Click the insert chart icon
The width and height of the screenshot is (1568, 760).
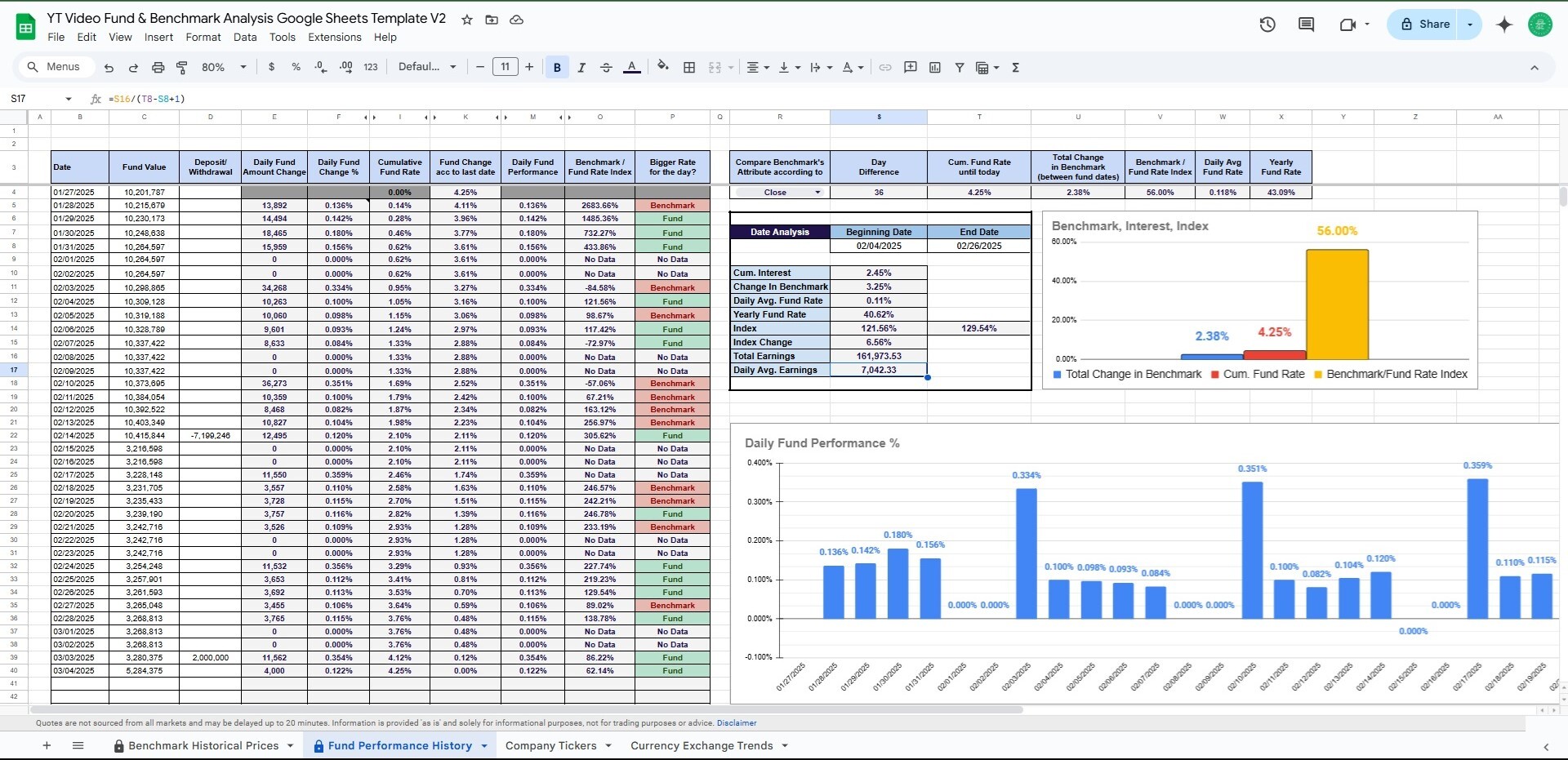click(x=935, y=68)
